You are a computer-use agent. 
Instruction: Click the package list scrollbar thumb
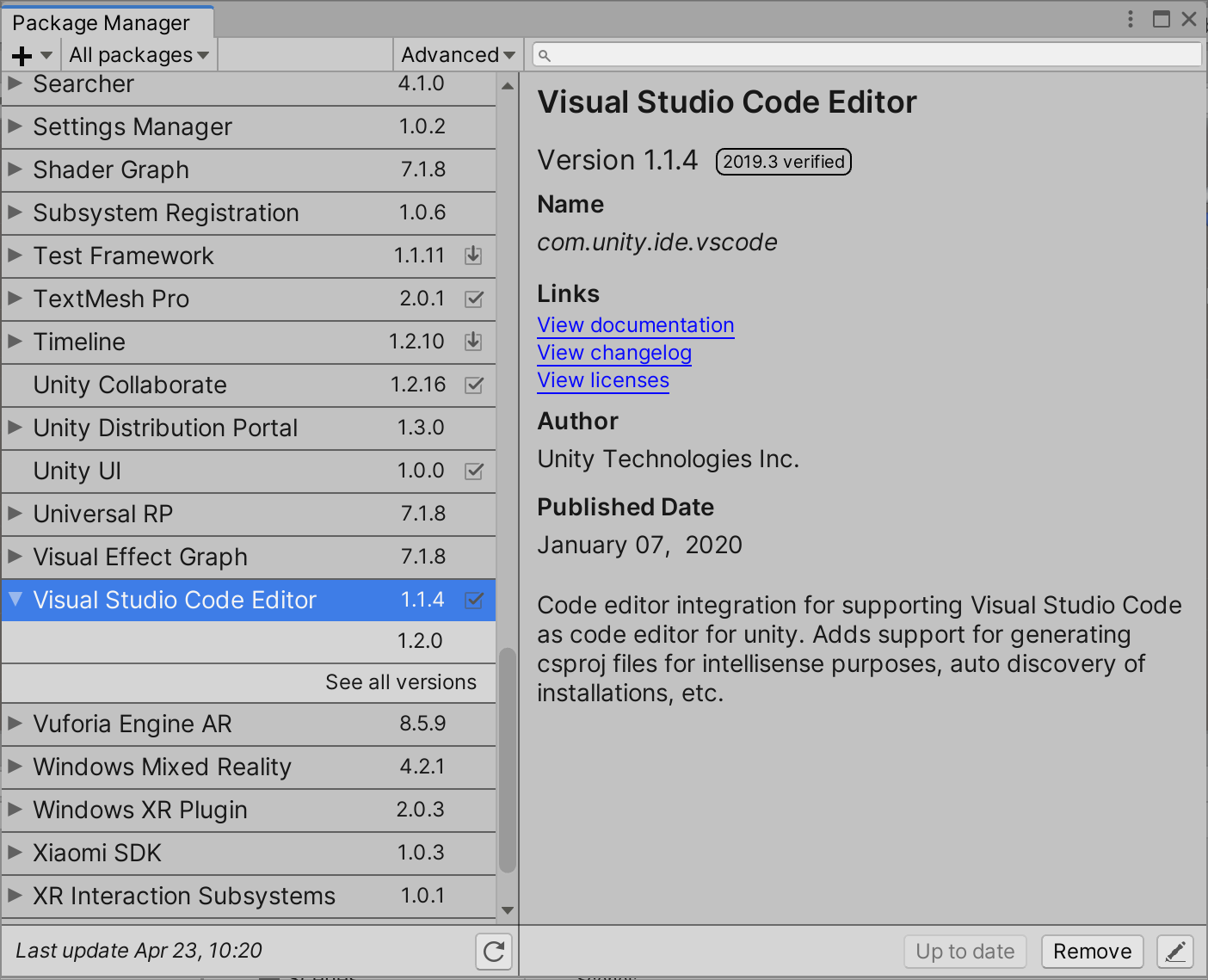(508, 761)
